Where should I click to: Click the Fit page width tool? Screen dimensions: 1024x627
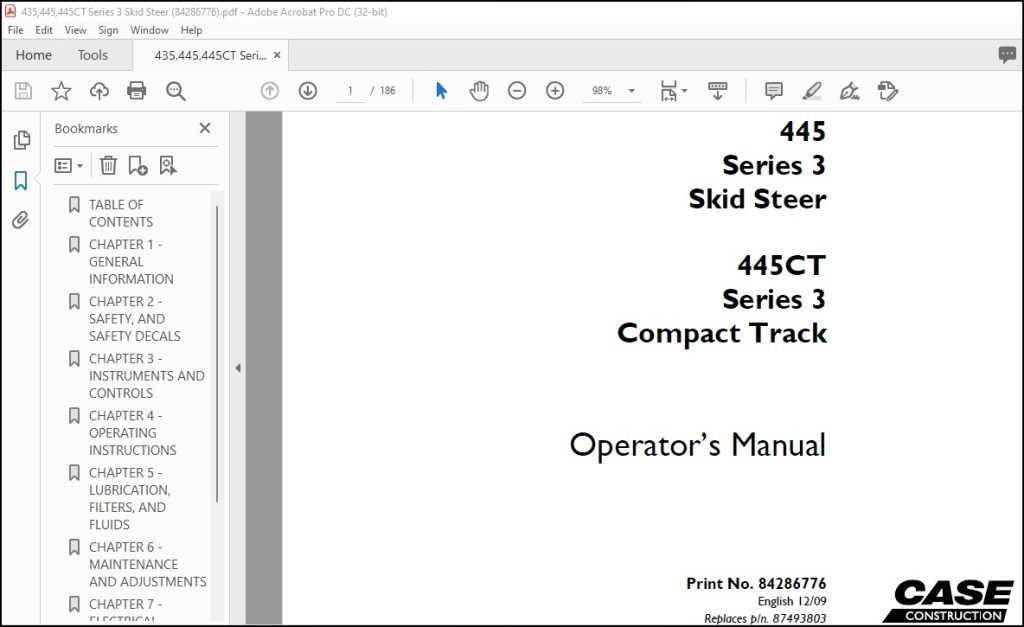tap(669, 91)
